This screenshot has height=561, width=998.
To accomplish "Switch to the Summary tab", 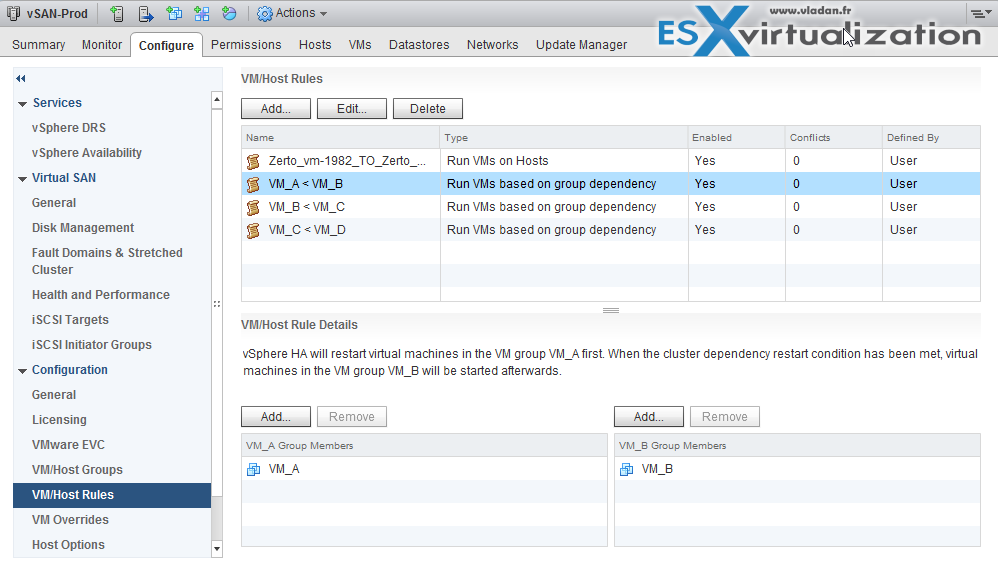I will [x=38, y=45].
